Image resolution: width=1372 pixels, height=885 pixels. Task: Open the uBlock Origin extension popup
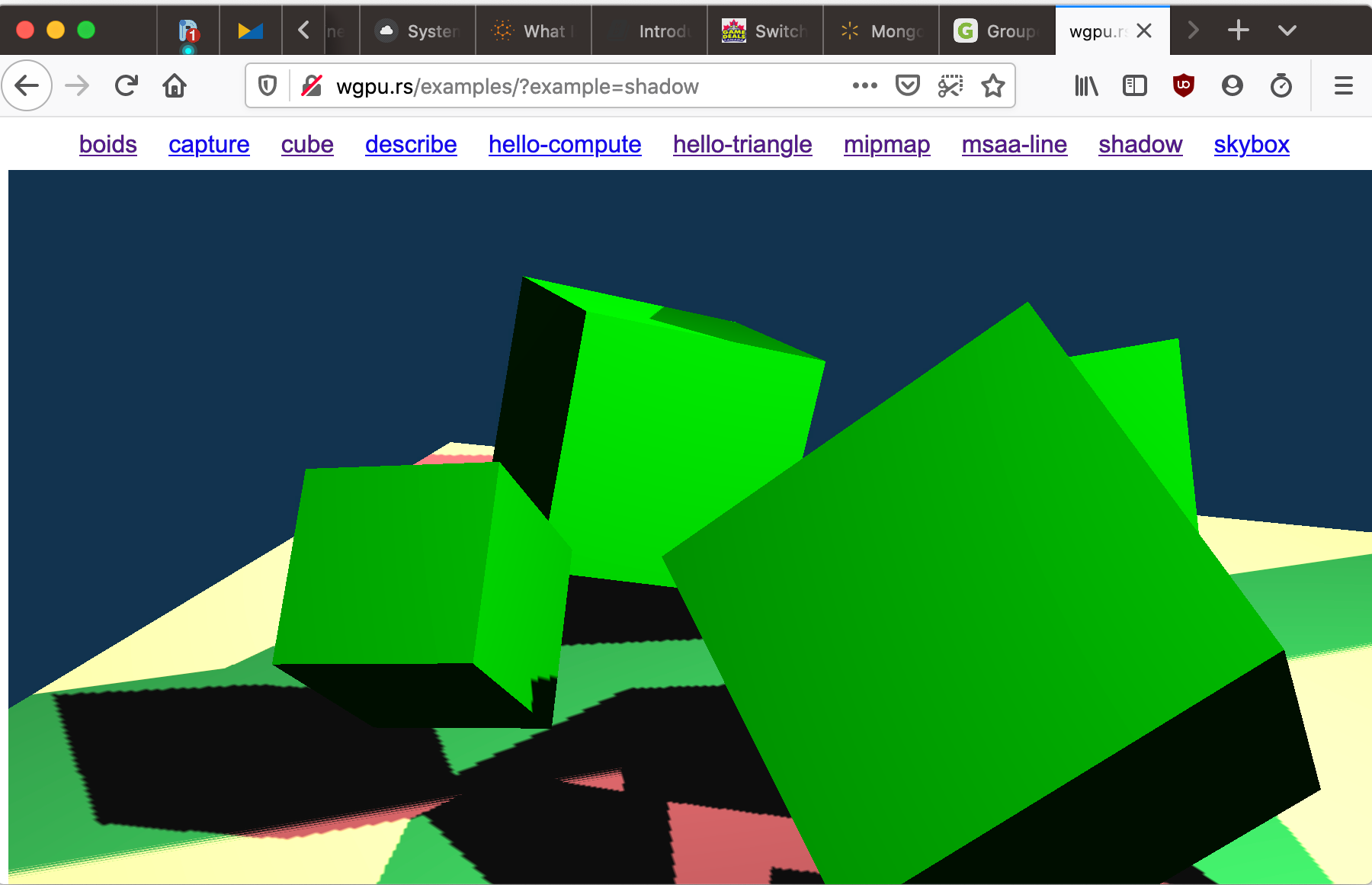point(1183,85)
